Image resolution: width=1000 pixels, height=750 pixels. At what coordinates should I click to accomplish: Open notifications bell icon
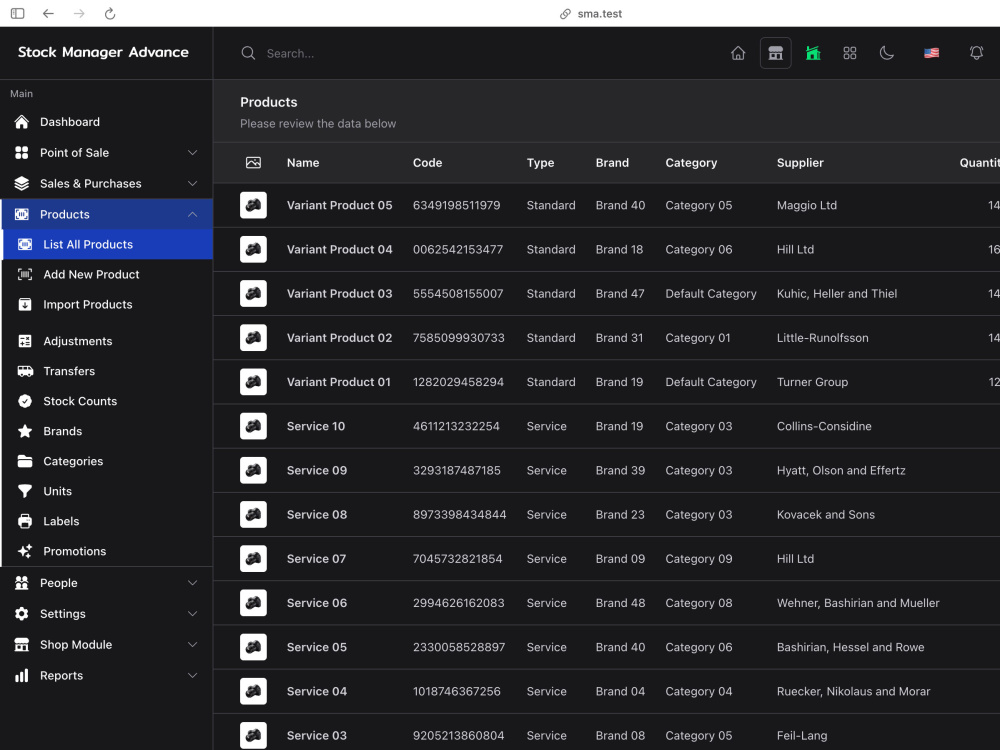[x=976, y=53]
